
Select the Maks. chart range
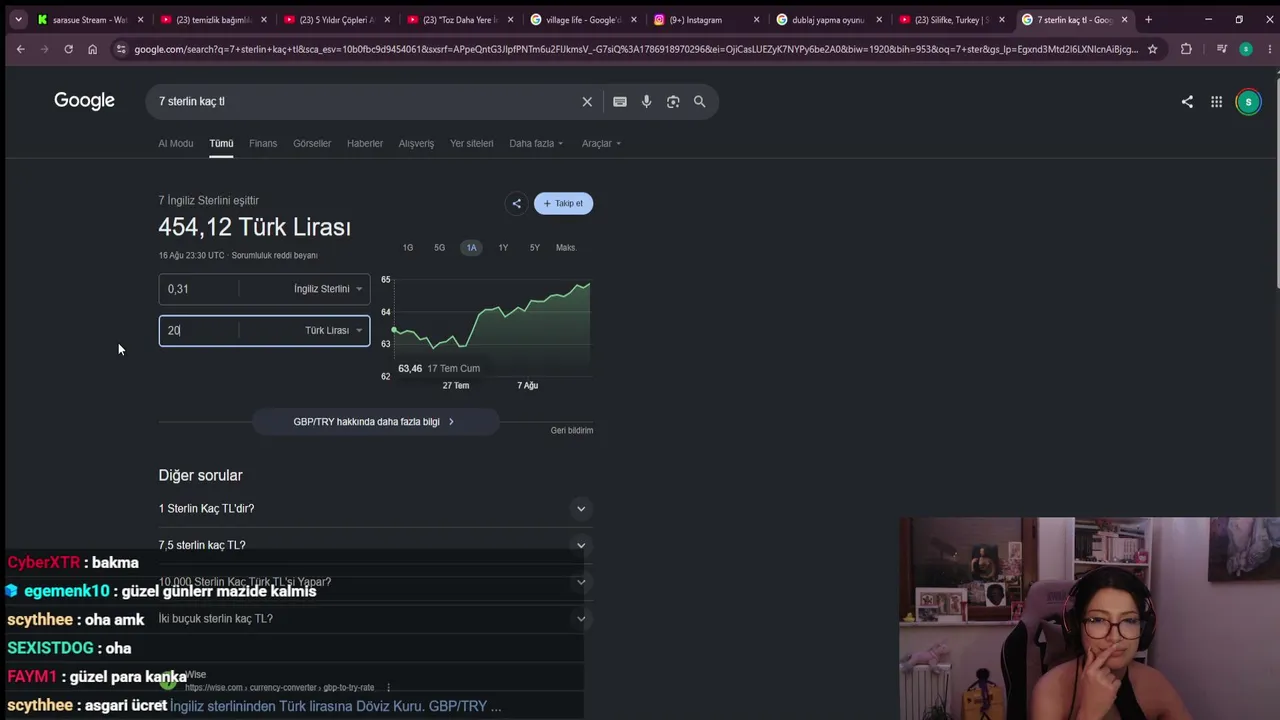tap(566, 248)
